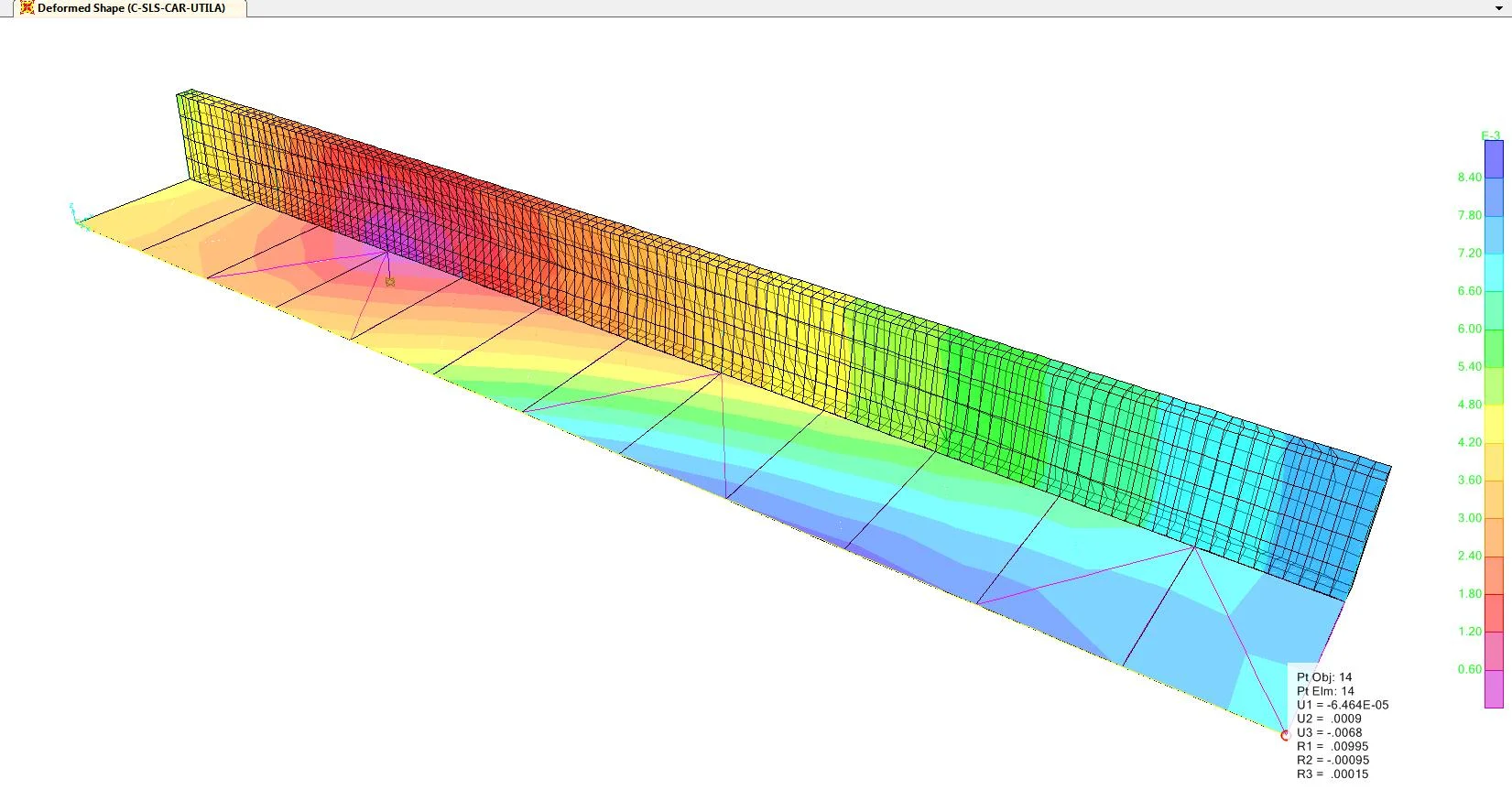
Task: Click the yellow legend swatch near 4.20
Action: (x=1494, y=423)
